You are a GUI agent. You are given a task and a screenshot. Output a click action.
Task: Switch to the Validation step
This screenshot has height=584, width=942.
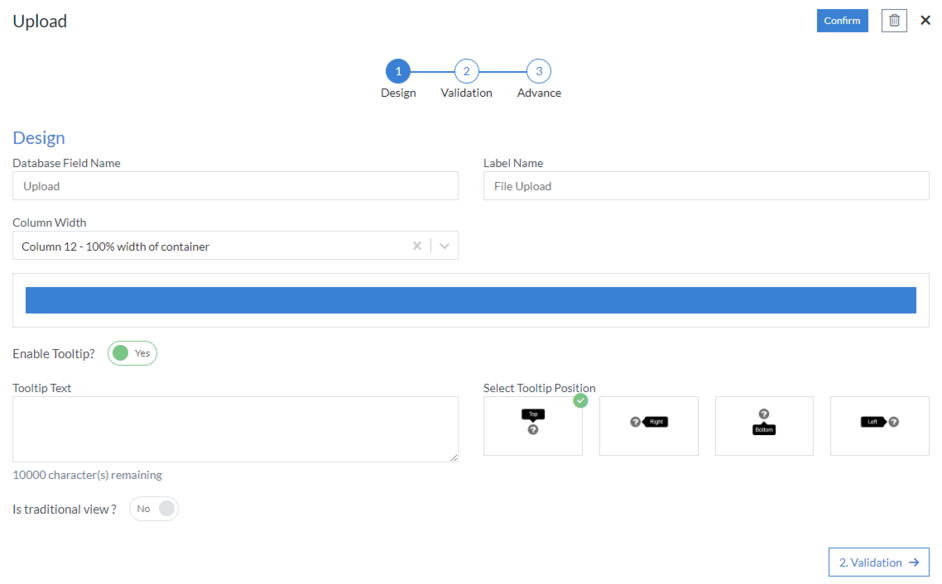point(466,71)
